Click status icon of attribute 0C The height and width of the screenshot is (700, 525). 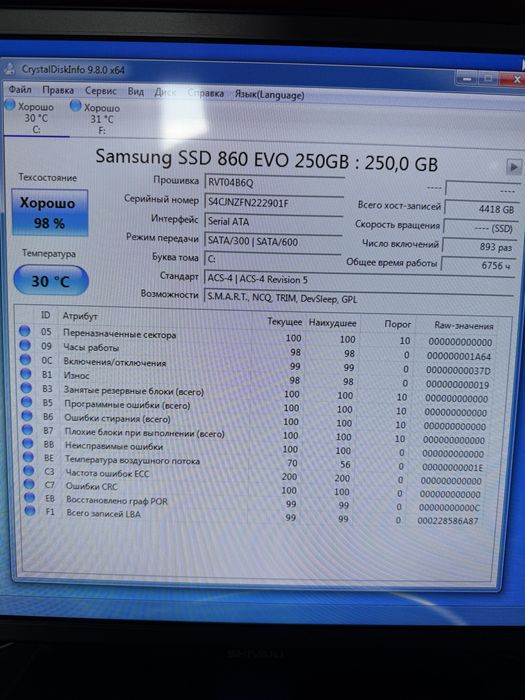pyautogui.click(x=25, y=359)
